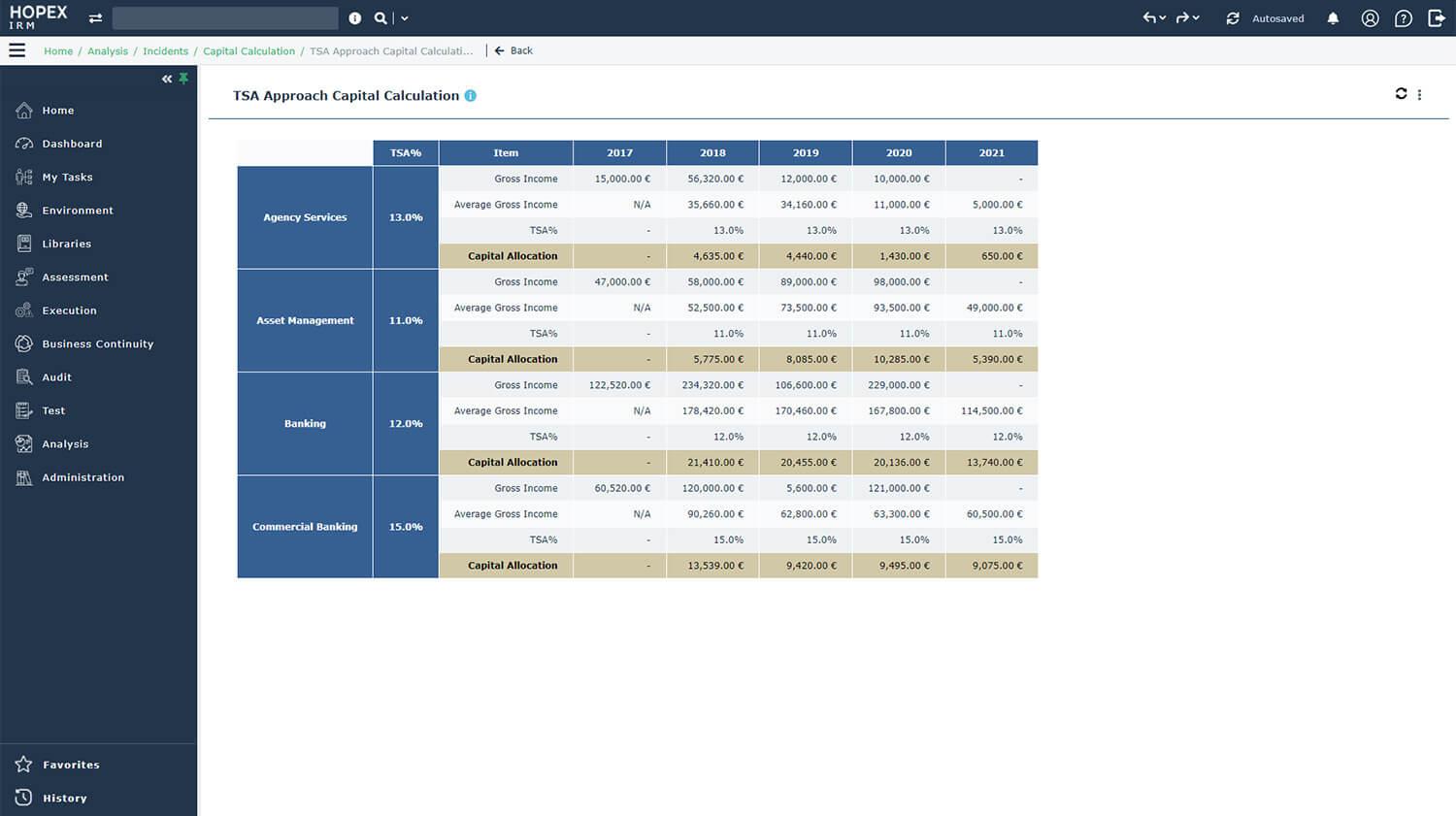Select the Commercial Banking row header
The height and width of the screenshot is (816, 1456).
(305, 527)
